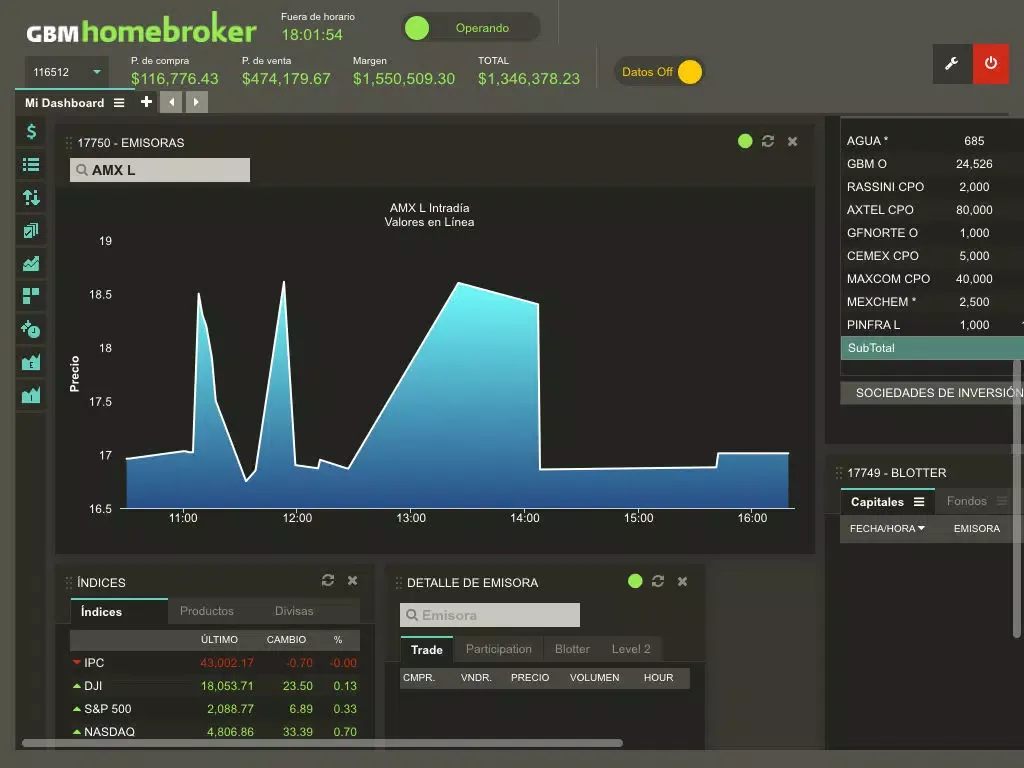Grab the Emisoras panel drag handle
Viewport: 1024px width, 768px height.
point(69,142)
